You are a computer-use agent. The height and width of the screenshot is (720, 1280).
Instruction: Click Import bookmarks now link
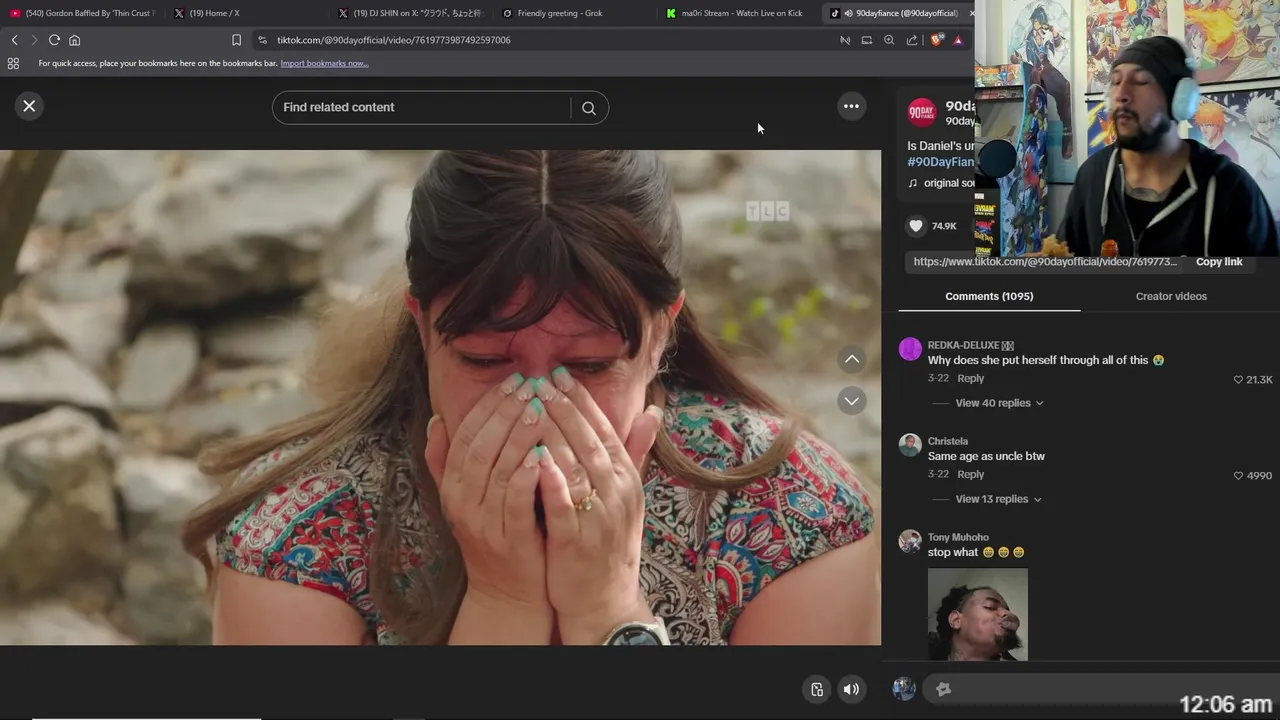coord(324,63)
